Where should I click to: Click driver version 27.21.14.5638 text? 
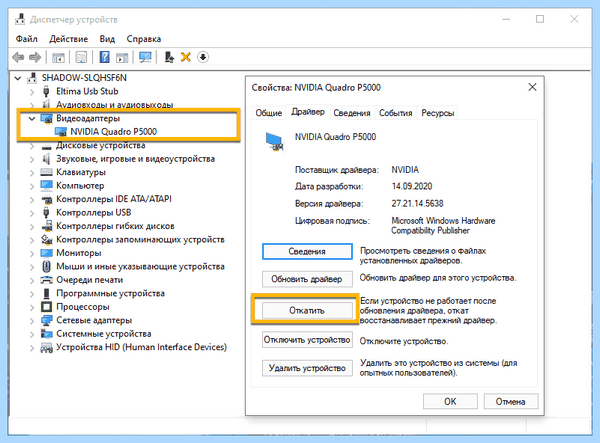point(417,204)
